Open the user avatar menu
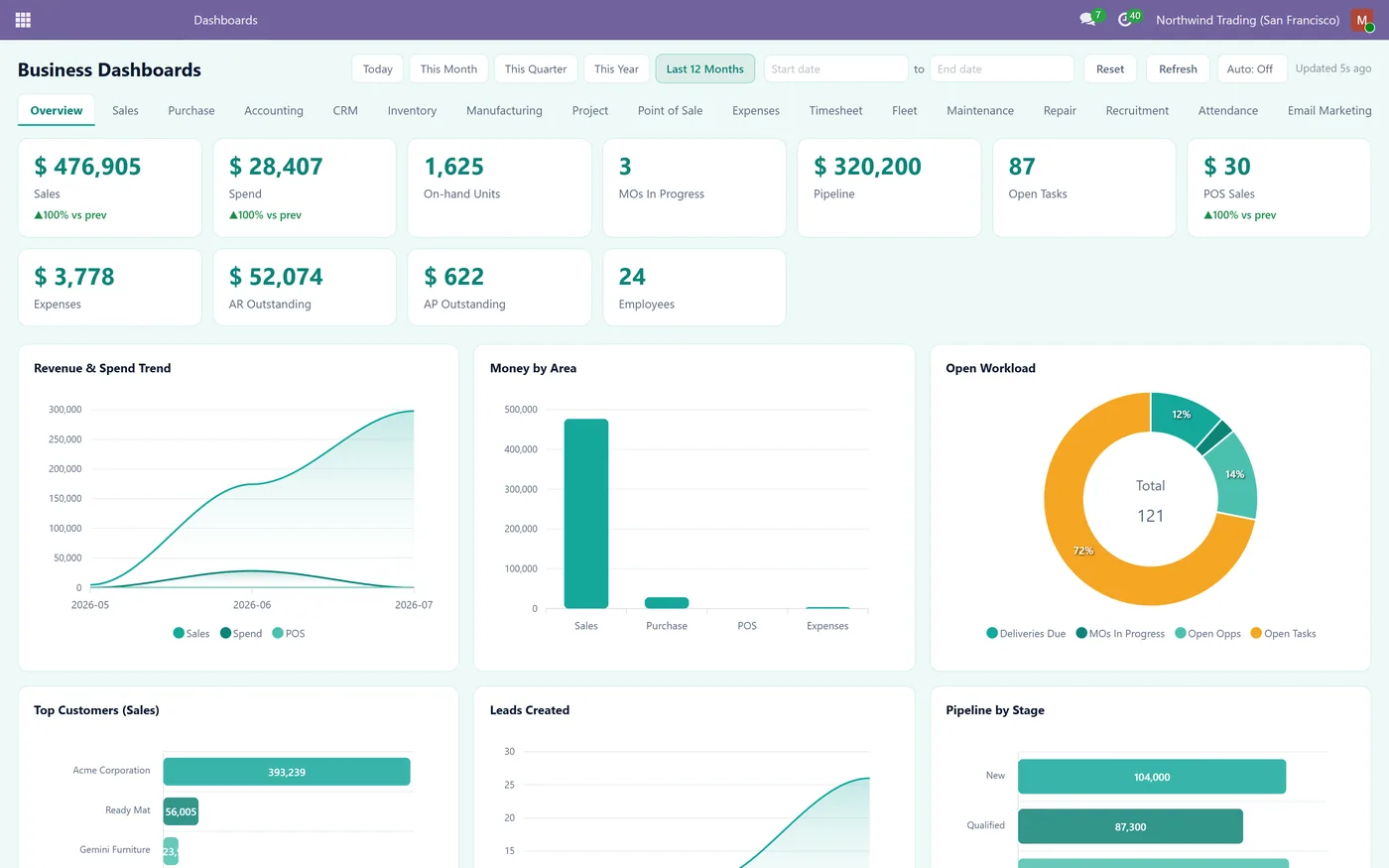Viewport: 1389px width, 868px height. 1362,20
